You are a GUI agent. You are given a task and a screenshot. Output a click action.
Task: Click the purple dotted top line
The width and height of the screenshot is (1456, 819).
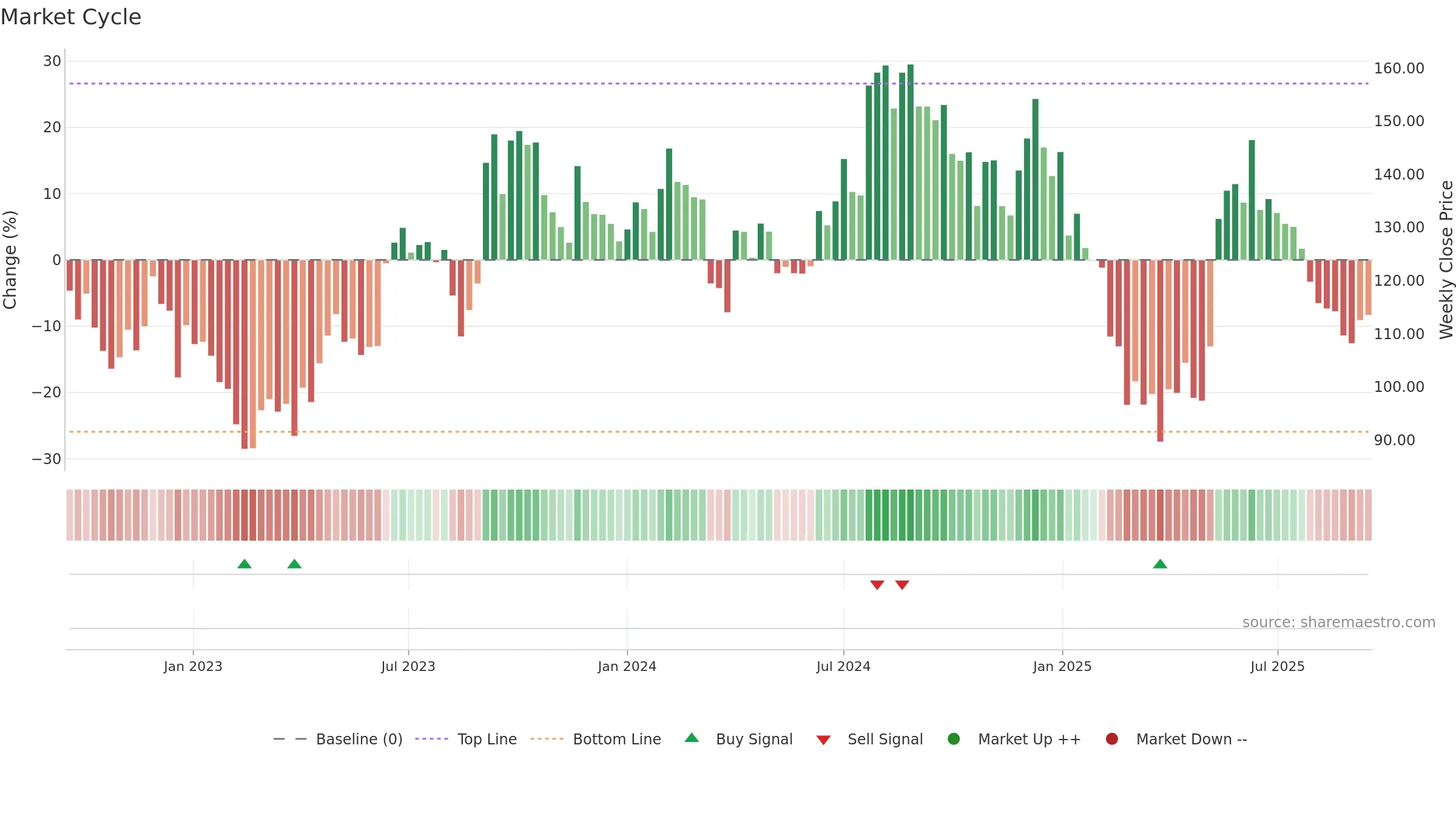(719, 83)
